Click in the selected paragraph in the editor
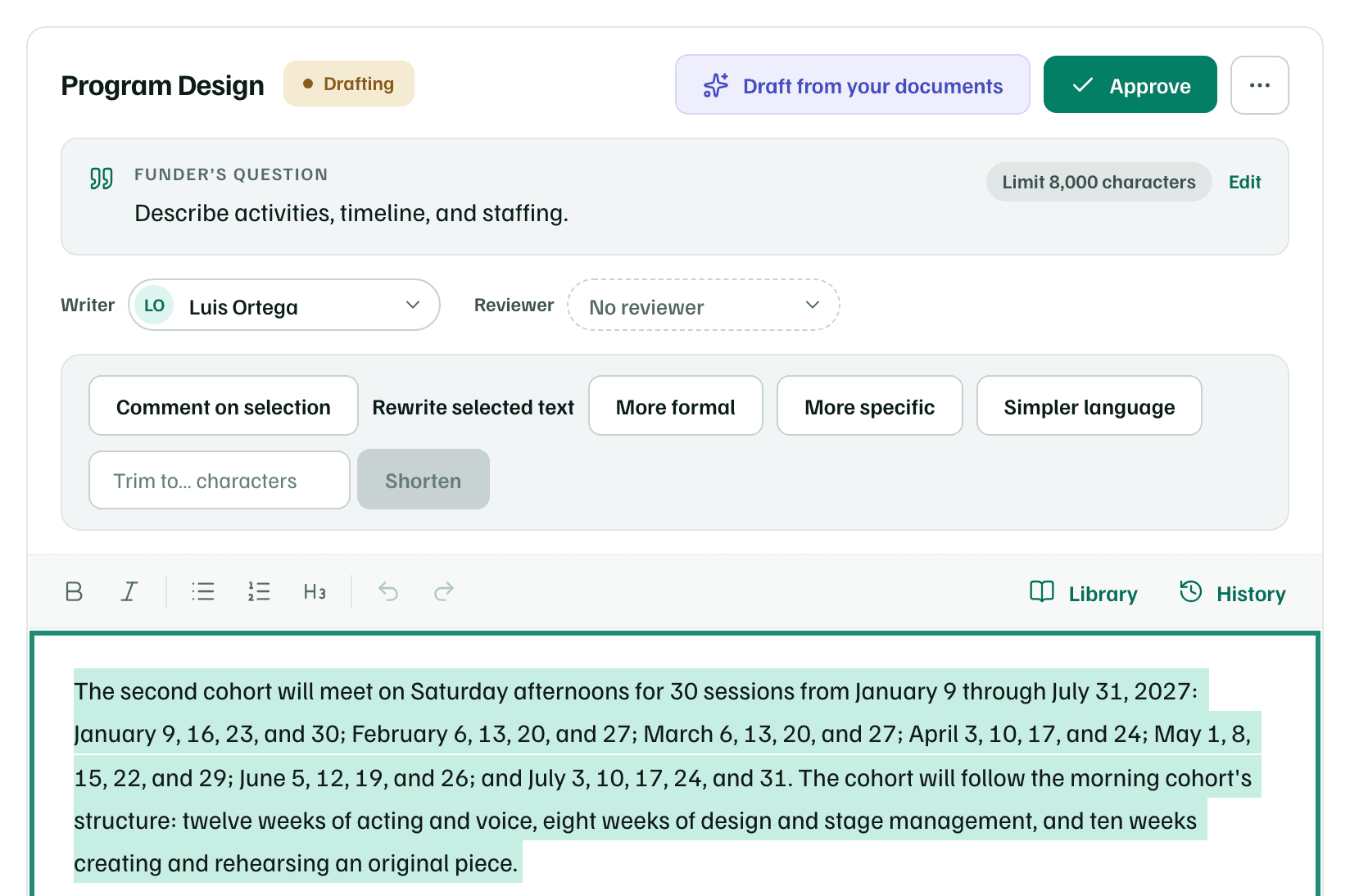This screenshot has width=1350, height=896. (x=667, y=776)
